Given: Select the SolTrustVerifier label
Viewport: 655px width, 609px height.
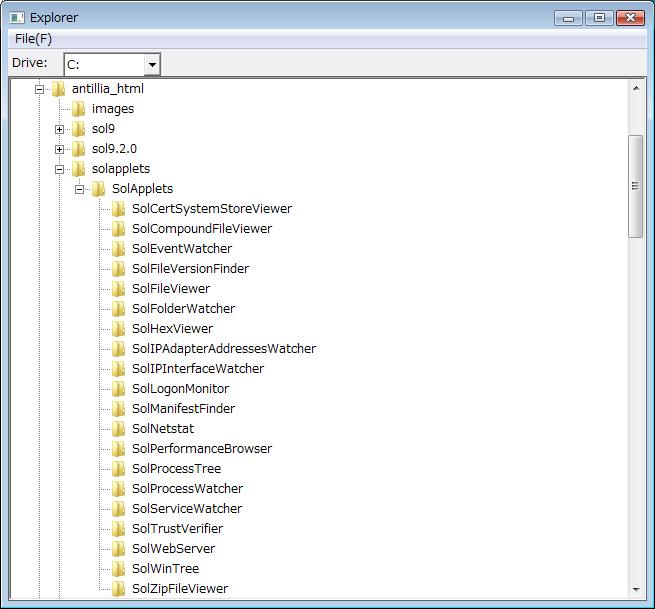Looking at the screenshot, I should coord(178,529).
